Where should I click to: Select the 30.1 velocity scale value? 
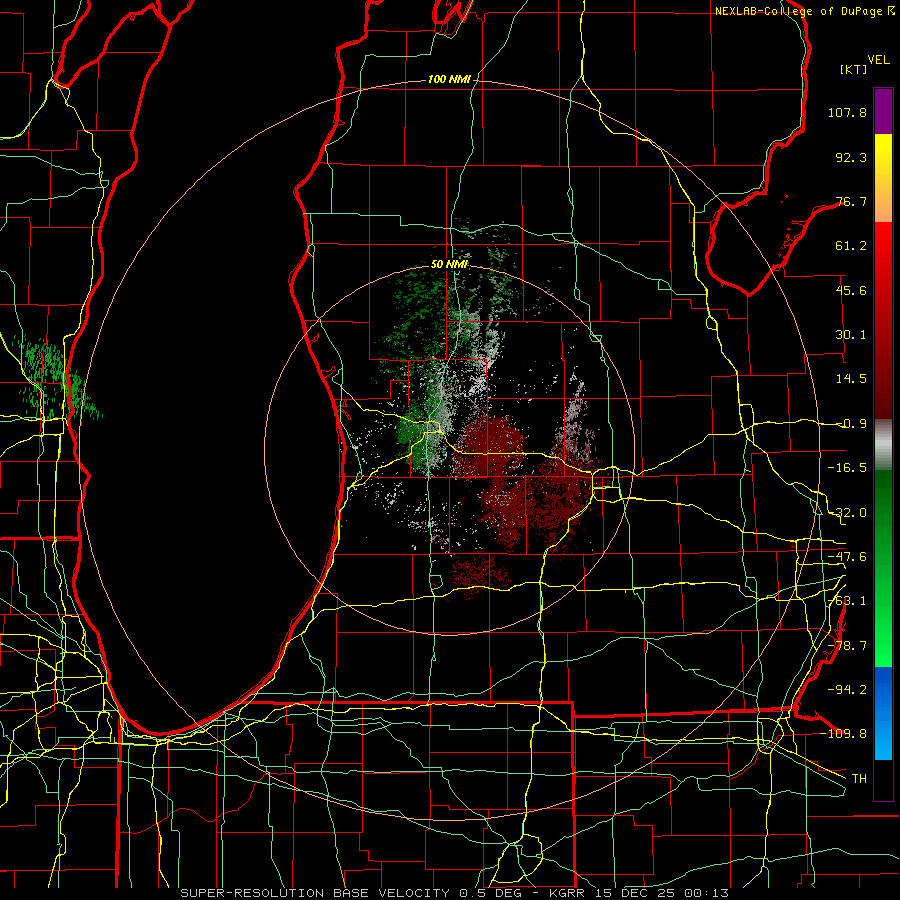click(851, 335)
